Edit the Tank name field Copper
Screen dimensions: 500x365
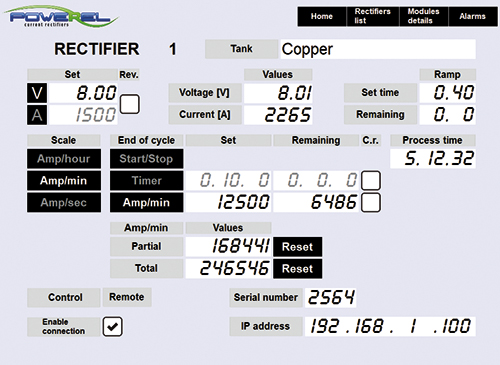378,49
